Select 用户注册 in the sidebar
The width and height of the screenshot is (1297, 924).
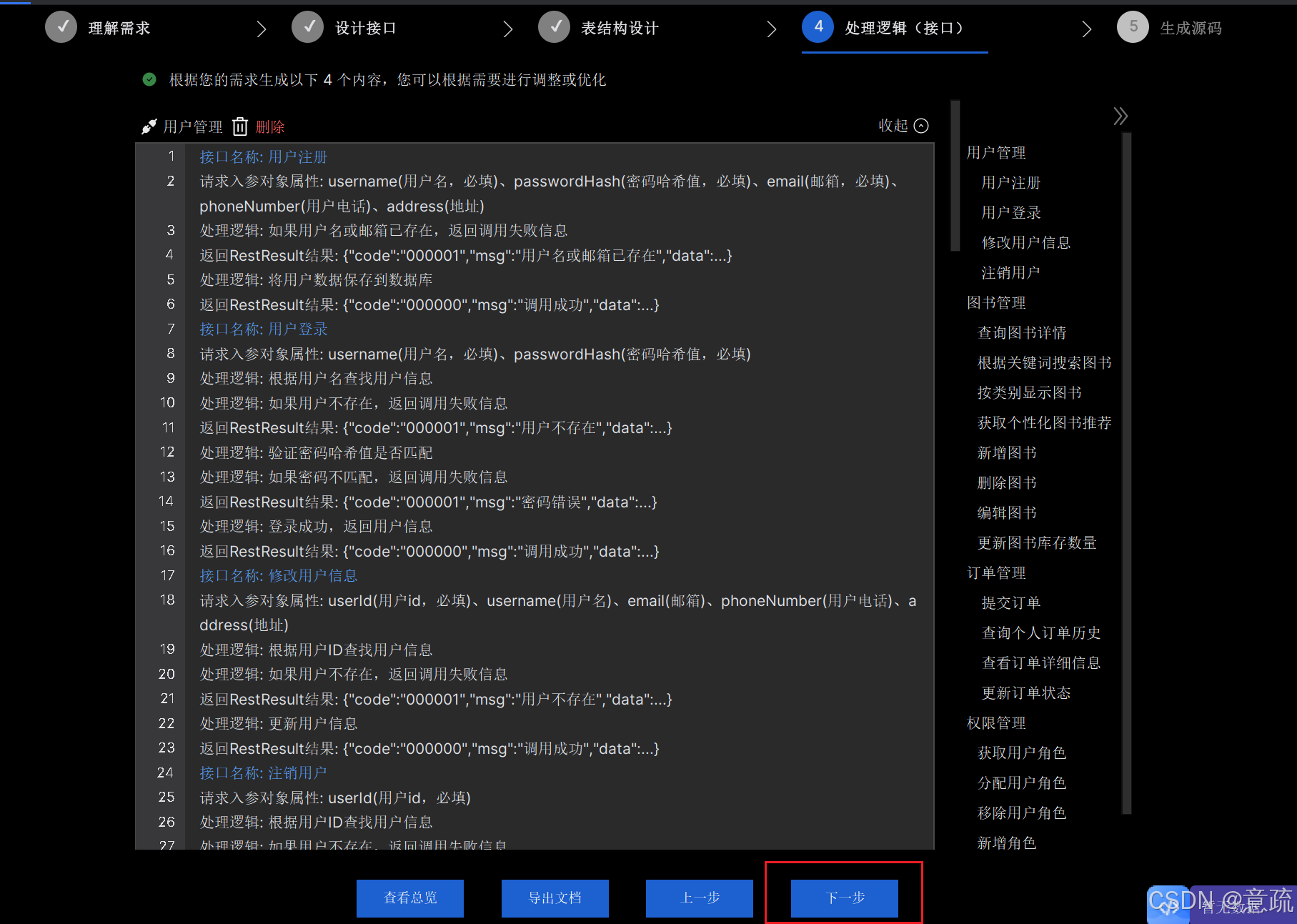tap(1010, 182)
